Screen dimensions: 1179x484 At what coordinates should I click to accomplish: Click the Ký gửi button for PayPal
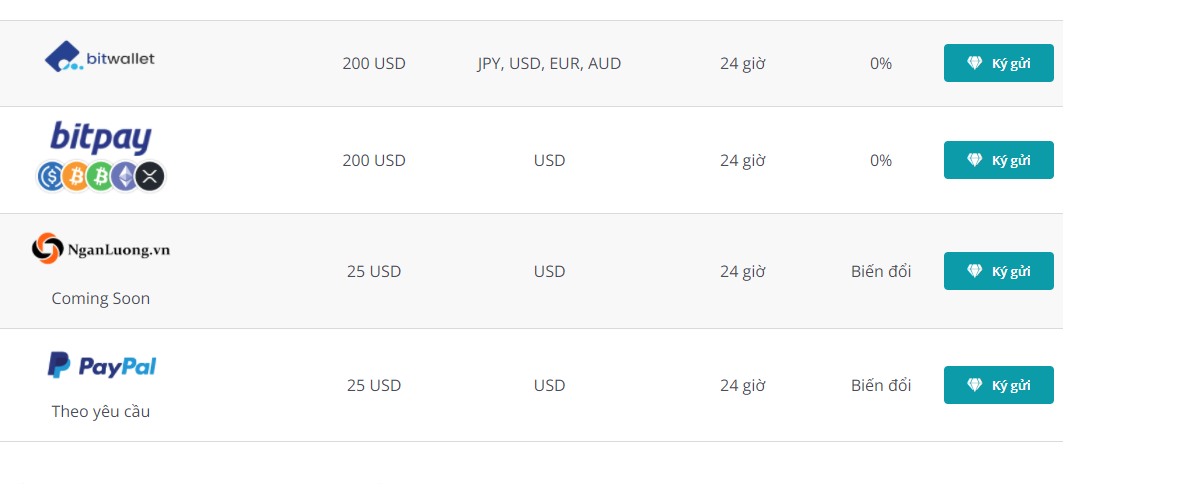point(999,386)
